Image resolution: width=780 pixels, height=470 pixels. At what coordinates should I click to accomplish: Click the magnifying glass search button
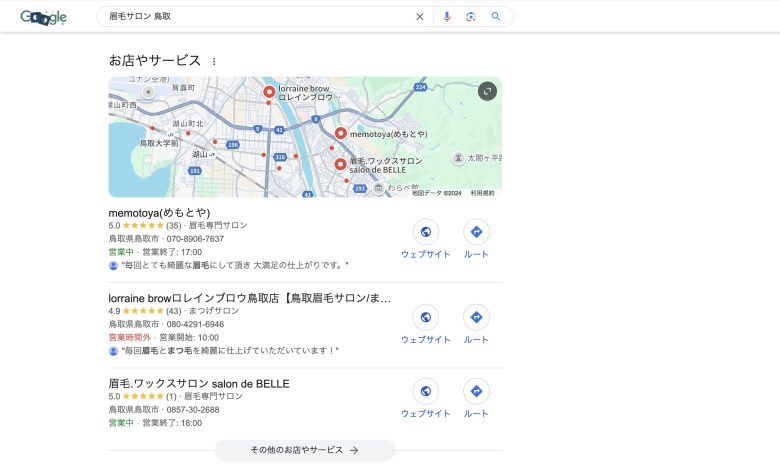[495, 17]
